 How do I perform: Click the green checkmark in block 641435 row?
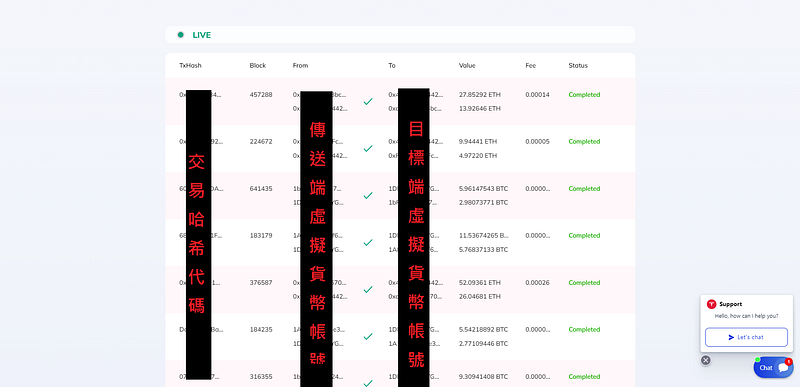coord(368,195)
